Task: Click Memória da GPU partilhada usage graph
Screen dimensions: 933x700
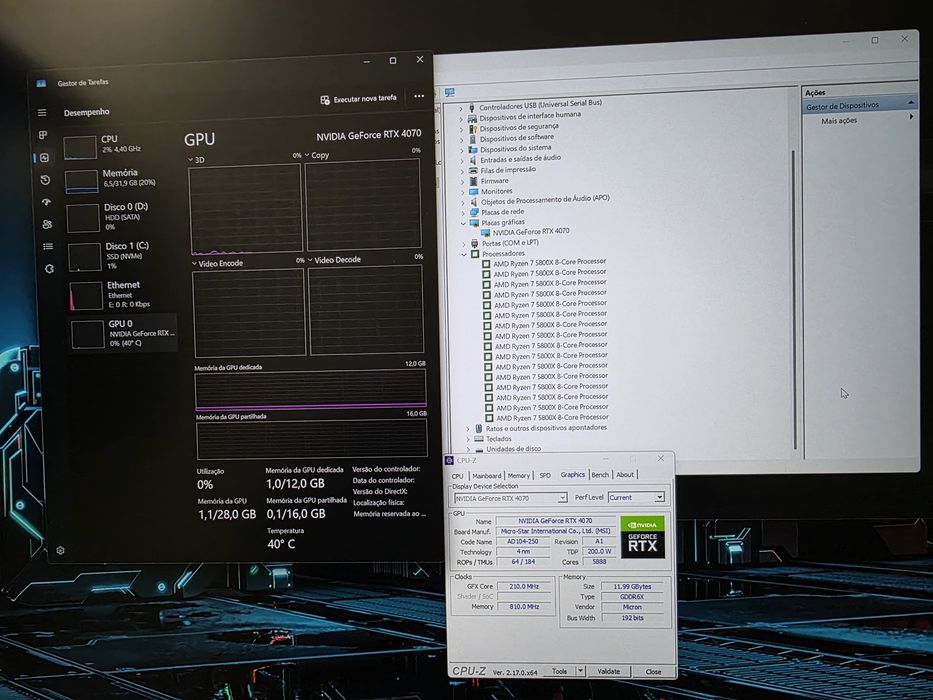Action: coord(312,439)
